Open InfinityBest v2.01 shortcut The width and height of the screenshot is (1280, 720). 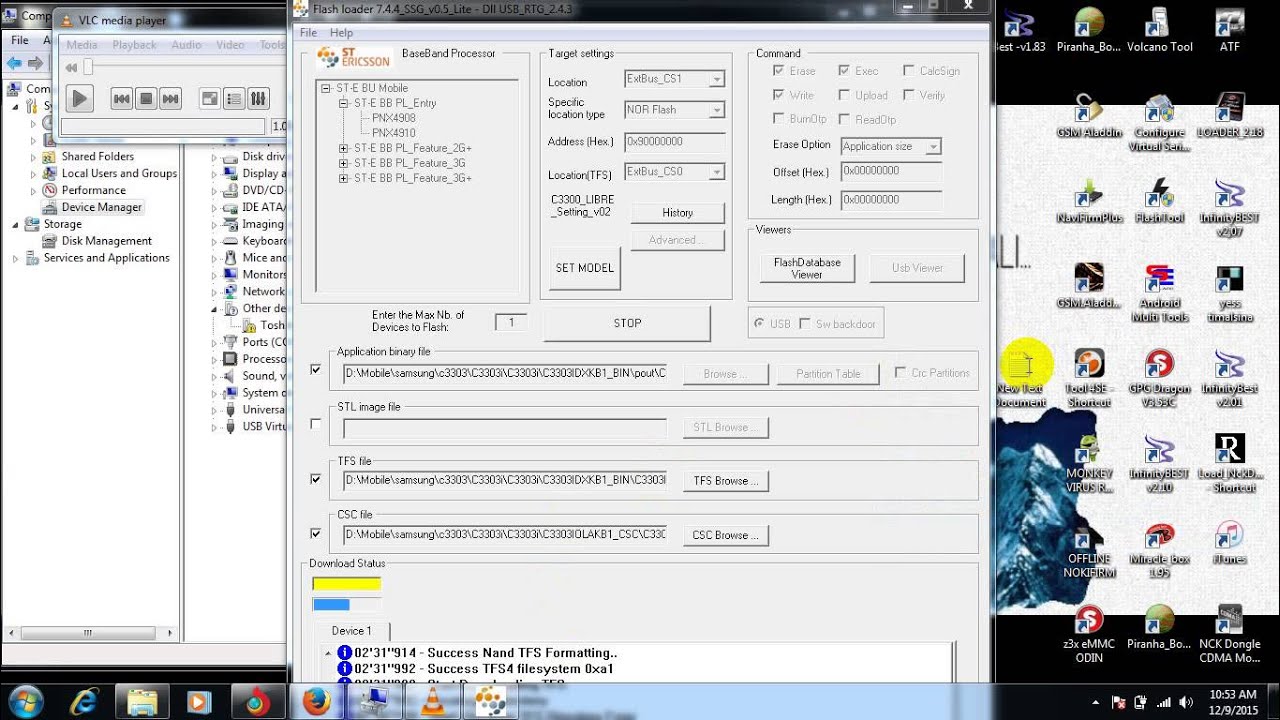(1229, 378)
